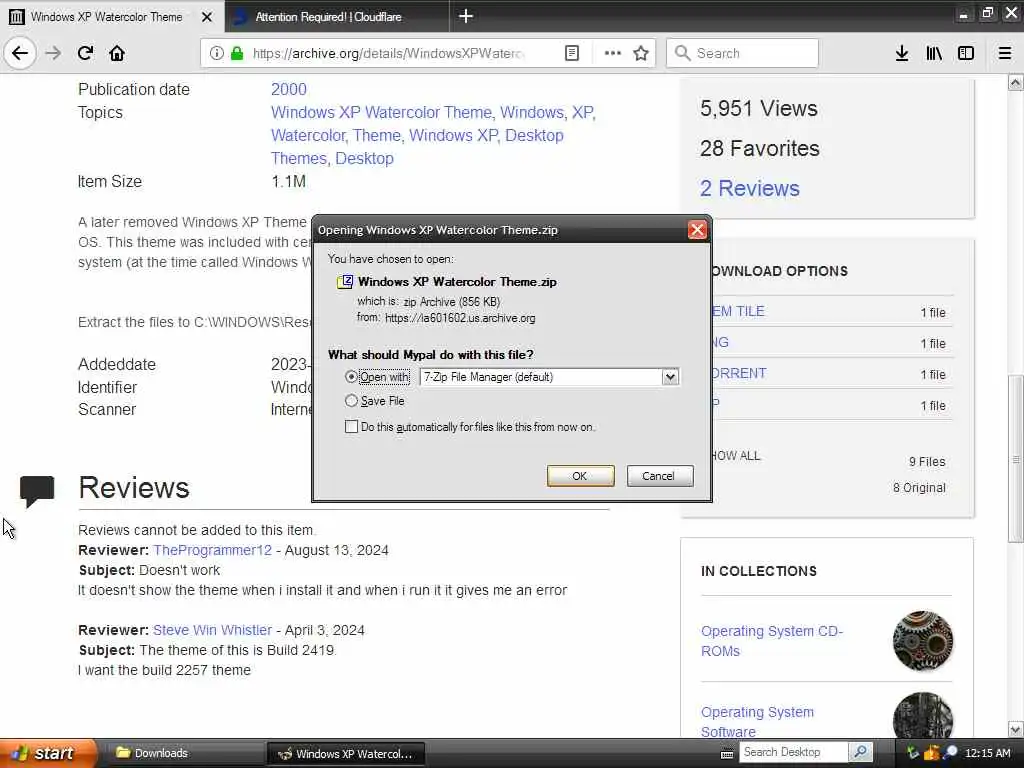Click the Reviews speech bubble icon

(37, 491)
